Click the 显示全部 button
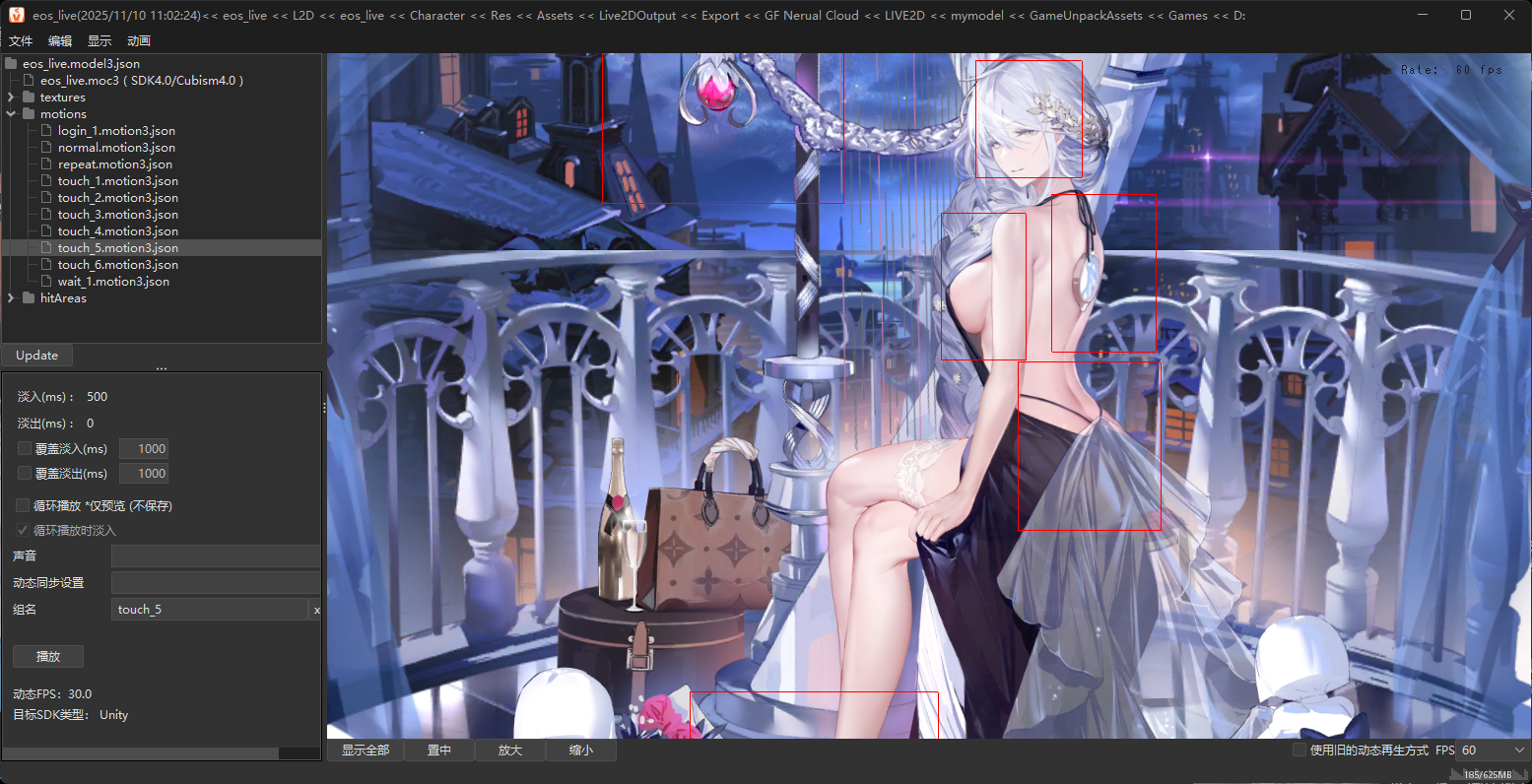The width and height of the screenshot is (1532, 784). (366, 750)
